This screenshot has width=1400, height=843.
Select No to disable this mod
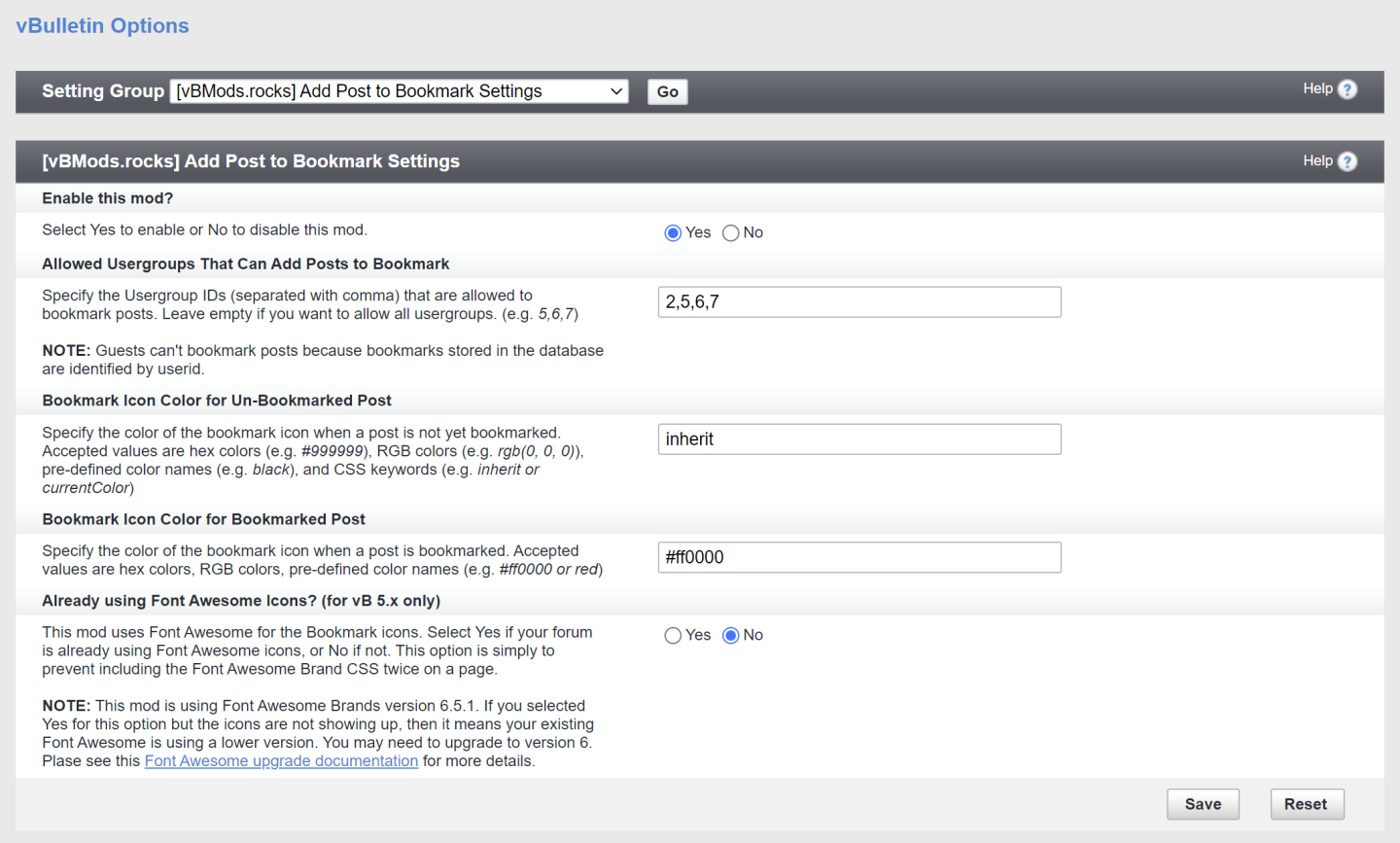click(x=731, y=233)
